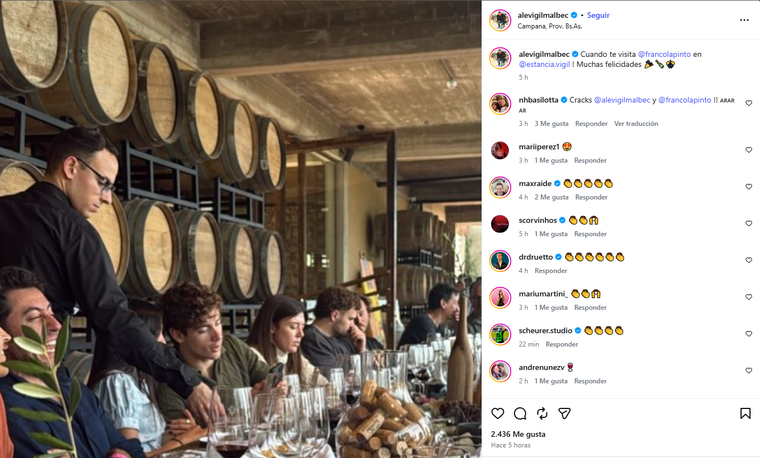This screenshot has height=458, width=760.
Task: Show translation with Ver traducción
Action: click(x=636, y=124)
